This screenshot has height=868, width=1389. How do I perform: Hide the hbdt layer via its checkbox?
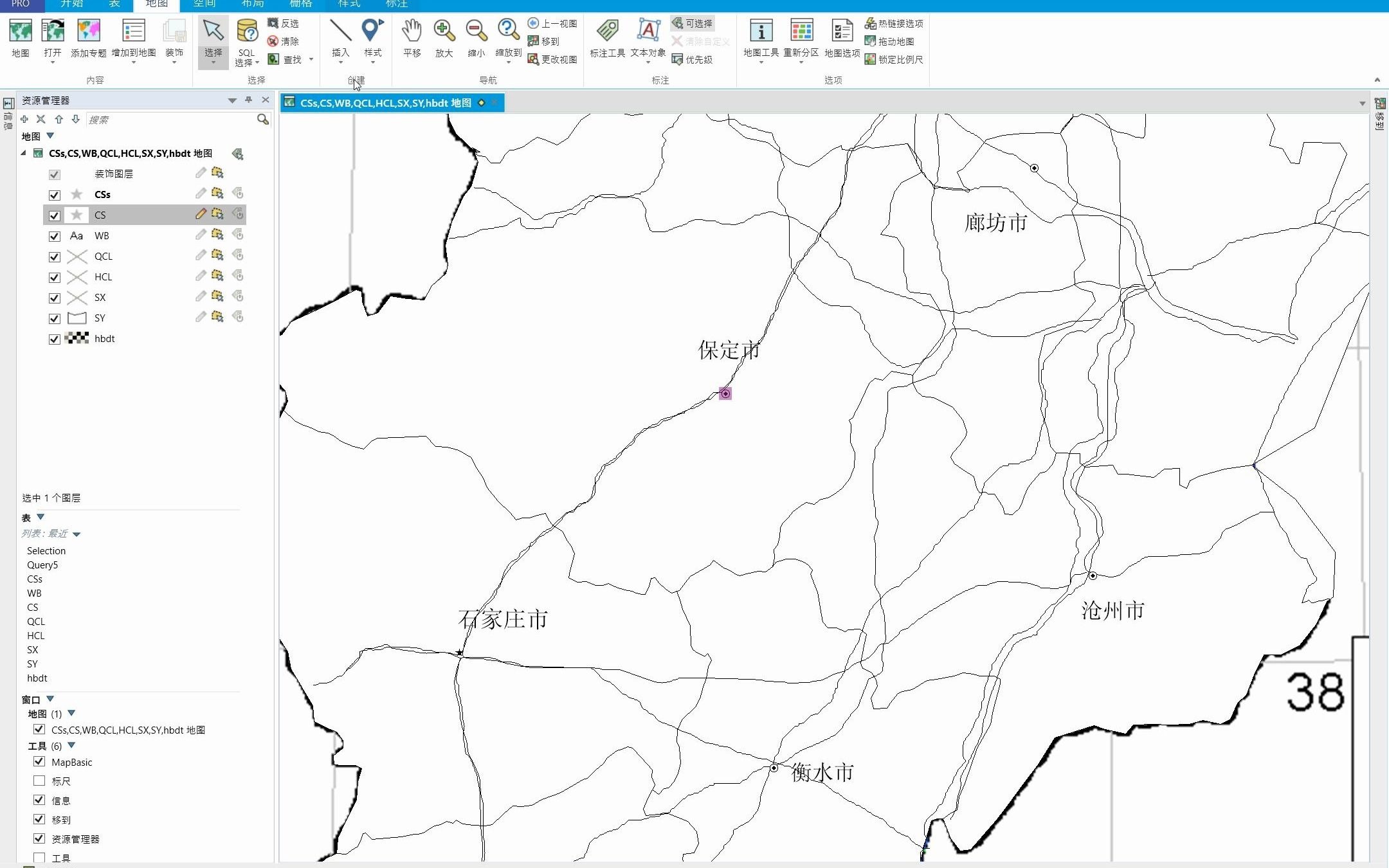(x=55, y=339)
